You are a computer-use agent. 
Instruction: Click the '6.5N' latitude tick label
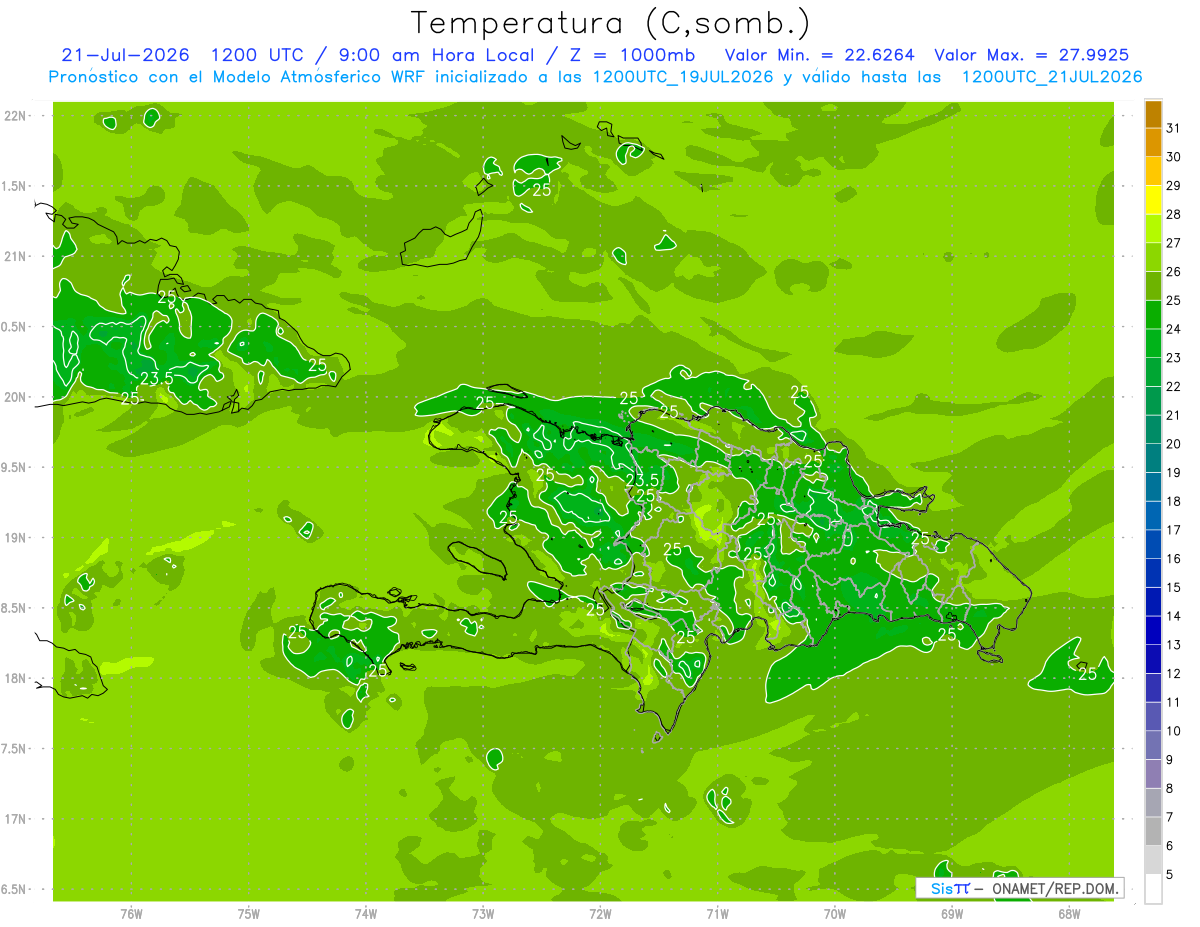tap(15, 889)
